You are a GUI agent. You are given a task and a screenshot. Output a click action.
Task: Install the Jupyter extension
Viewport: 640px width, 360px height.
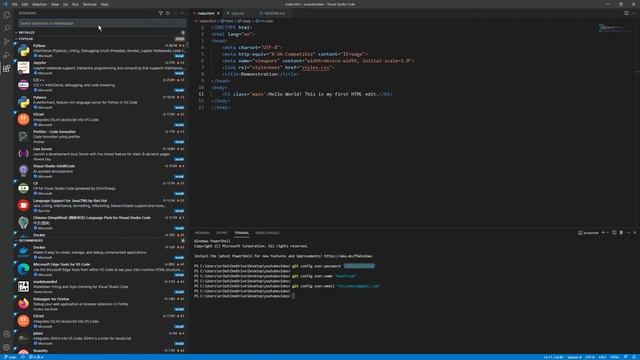point(179,73)
